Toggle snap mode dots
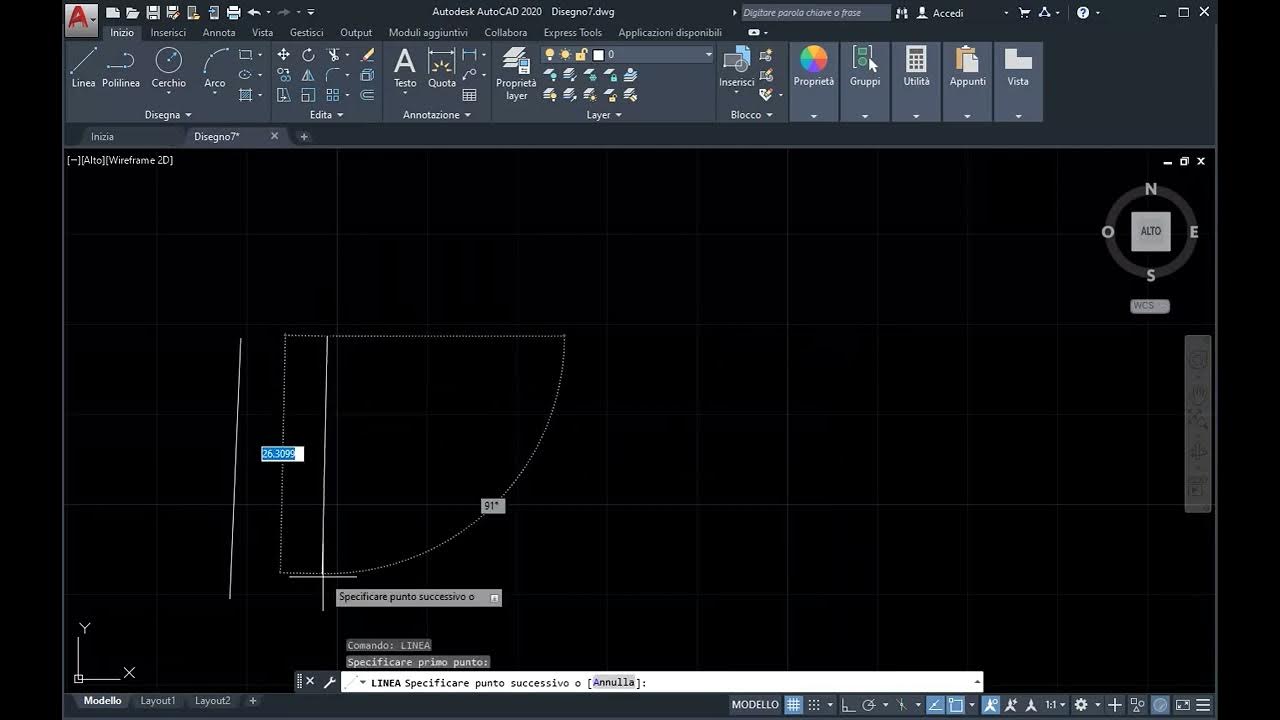Viewport: 1280px width, 720px height. tap(814, 705)
